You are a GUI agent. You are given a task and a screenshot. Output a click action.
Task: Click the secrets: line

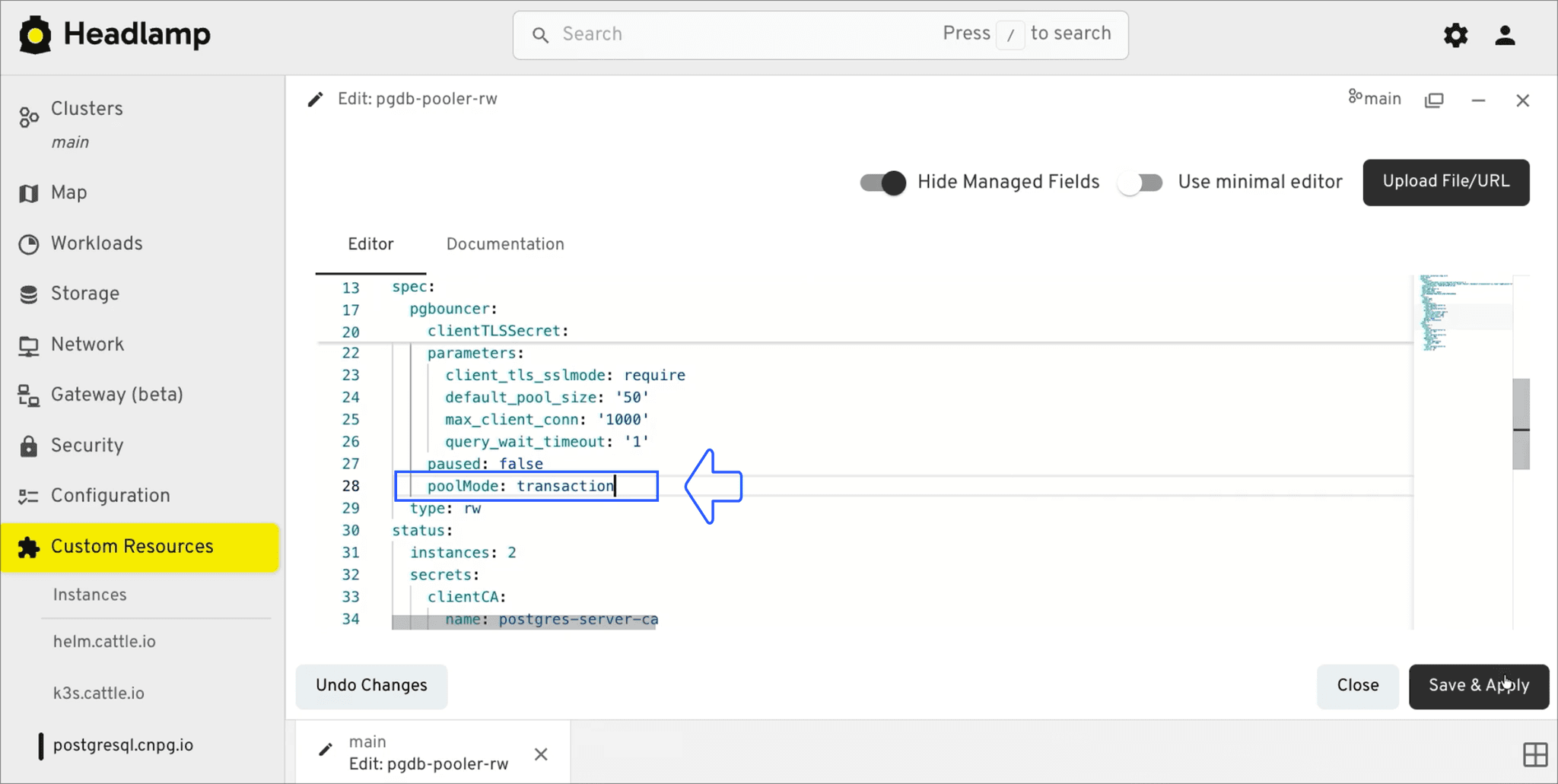point(445,574)
